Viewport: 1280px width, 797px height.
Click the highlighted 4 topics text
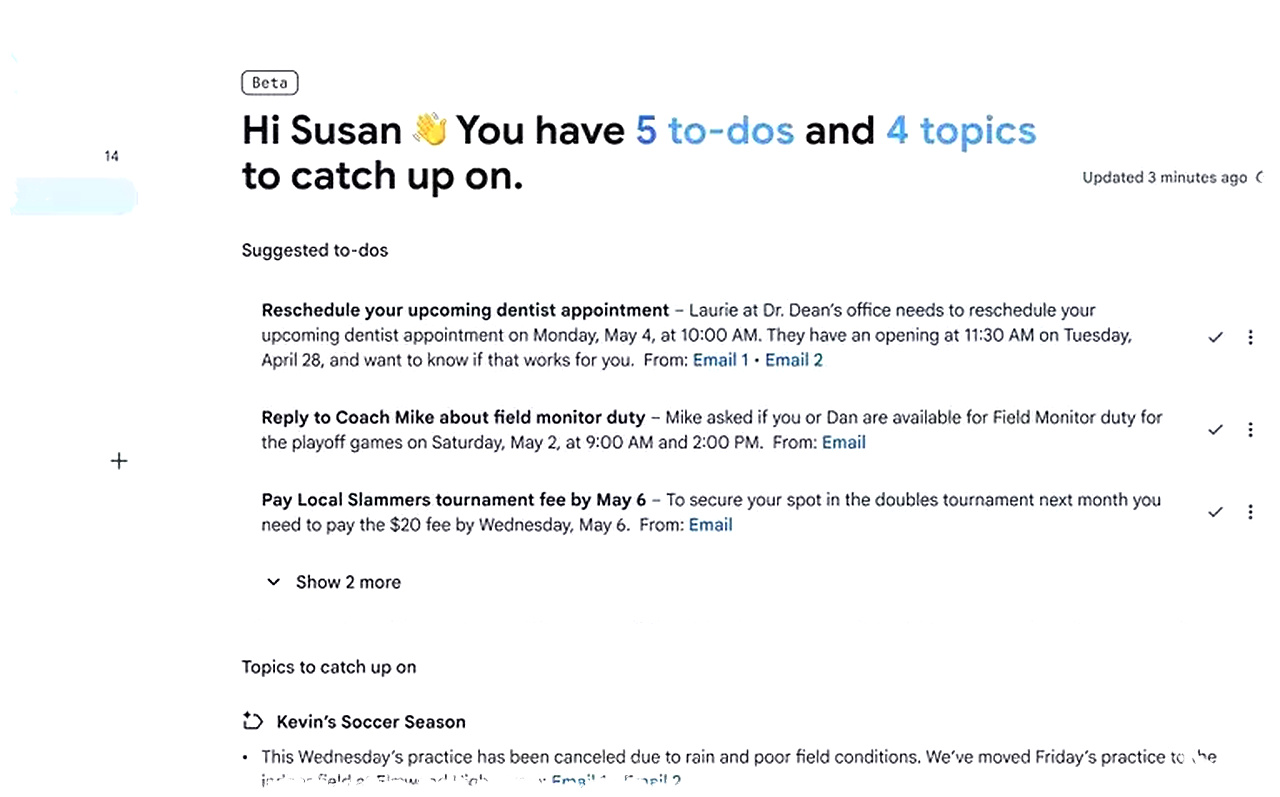click(x=960, y=131)
